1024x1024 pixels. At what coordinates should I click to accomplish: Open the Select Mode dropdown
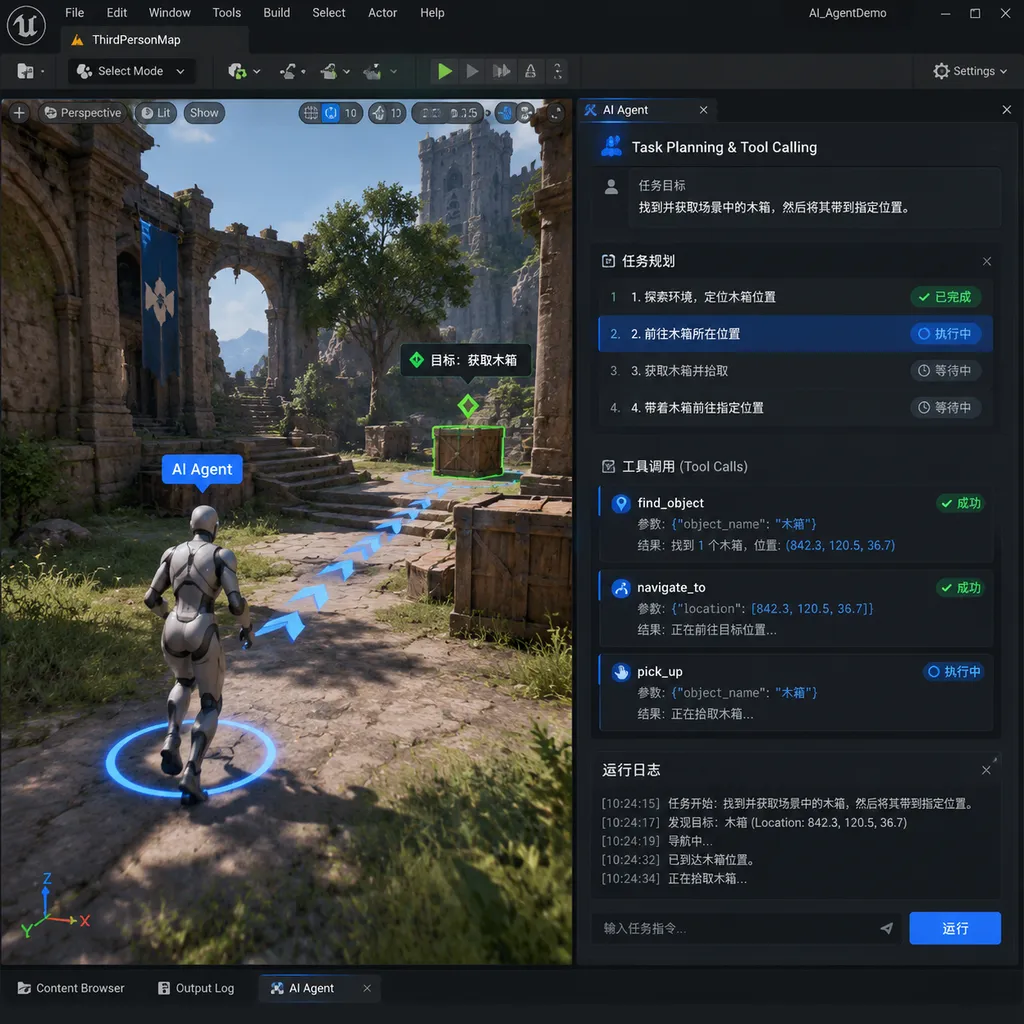131,71
